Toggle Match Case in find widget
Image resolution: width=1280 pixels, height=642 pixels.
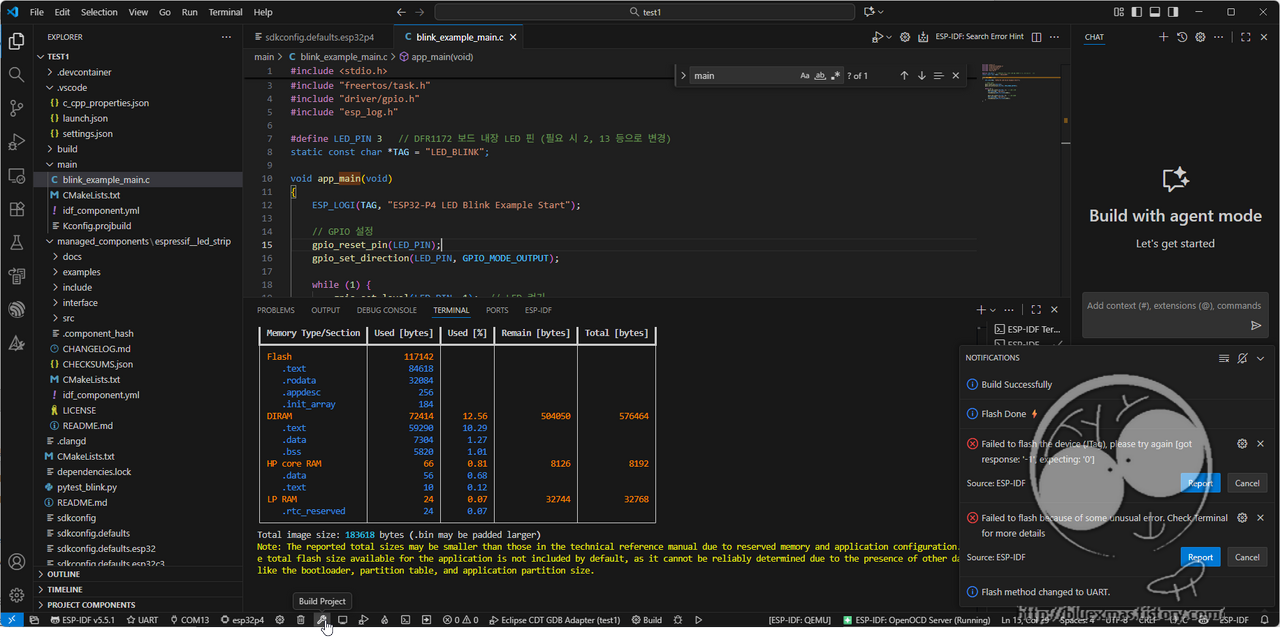(805, 76)
